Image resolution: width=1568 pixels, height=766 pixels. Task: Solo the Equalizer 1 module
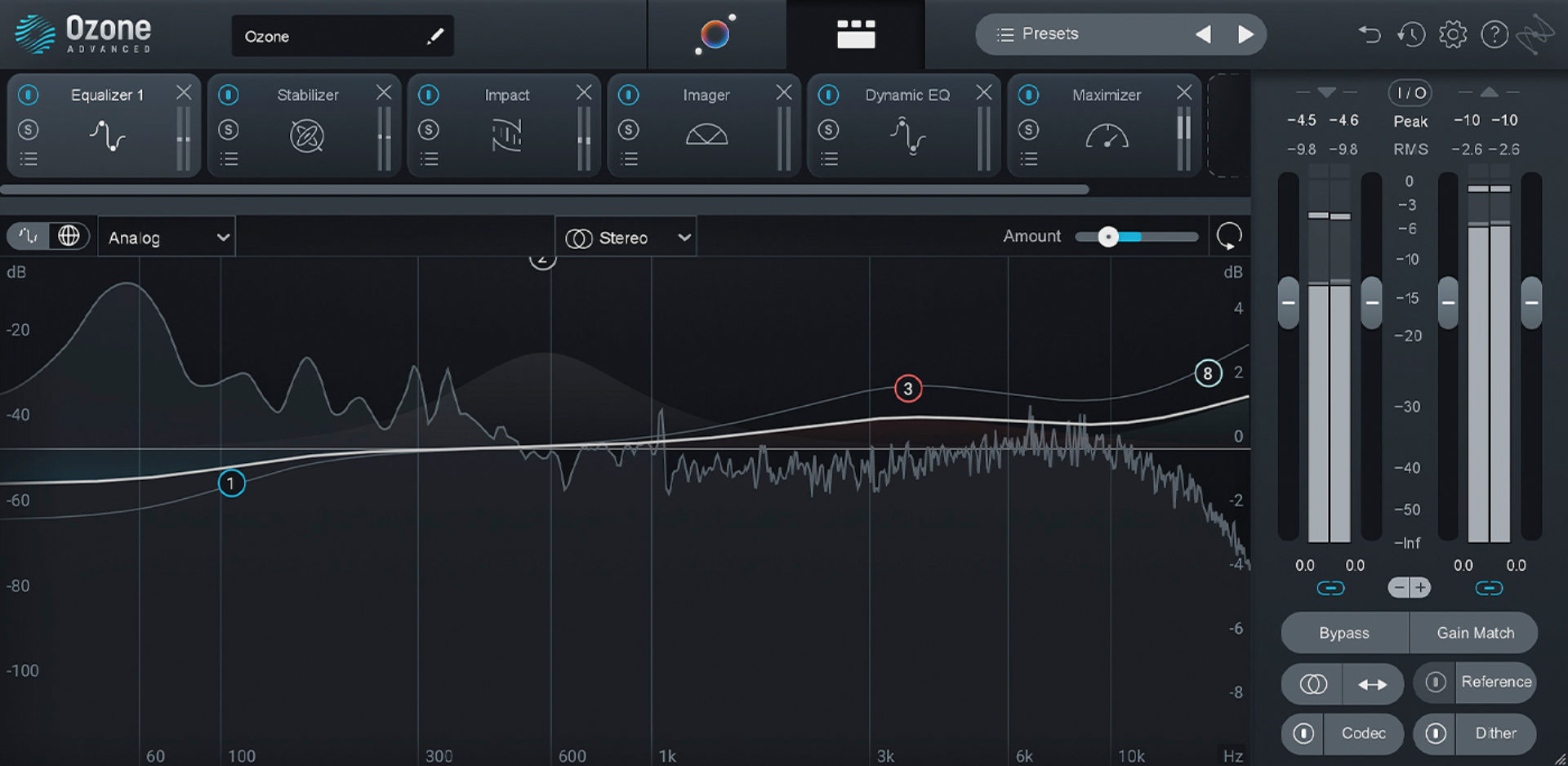(x=29, y=129)
